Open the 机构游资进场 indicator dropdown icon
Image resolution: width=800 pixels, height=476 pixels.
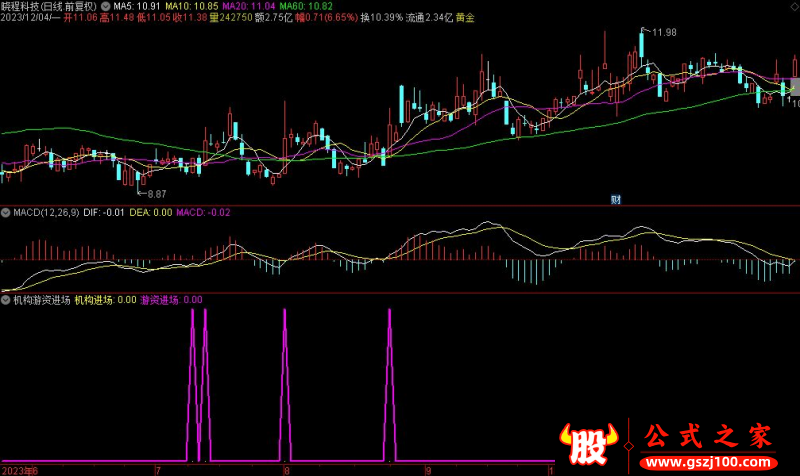pos(6,300)
